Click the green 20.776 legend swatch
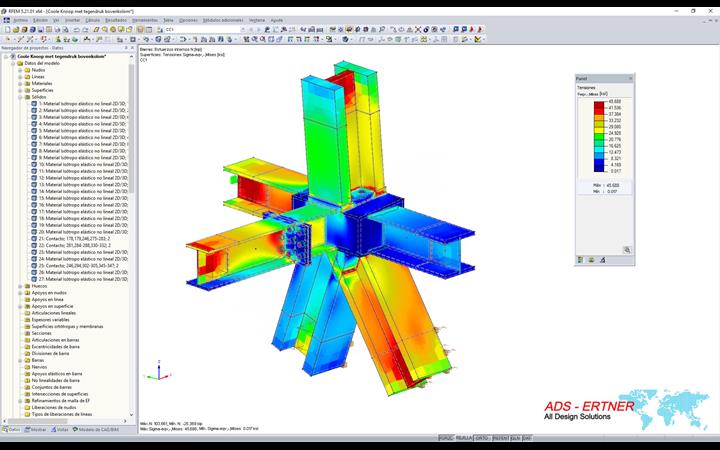 tap(599, 136)
